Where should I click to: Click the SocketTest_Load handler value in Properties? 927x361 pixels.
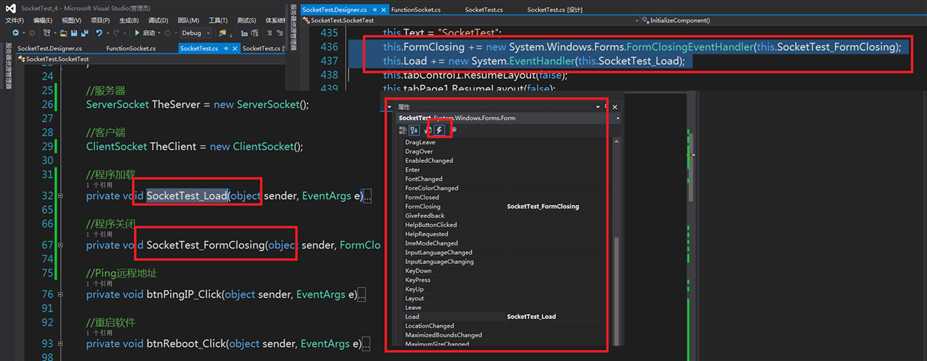(x=531, y=317)
